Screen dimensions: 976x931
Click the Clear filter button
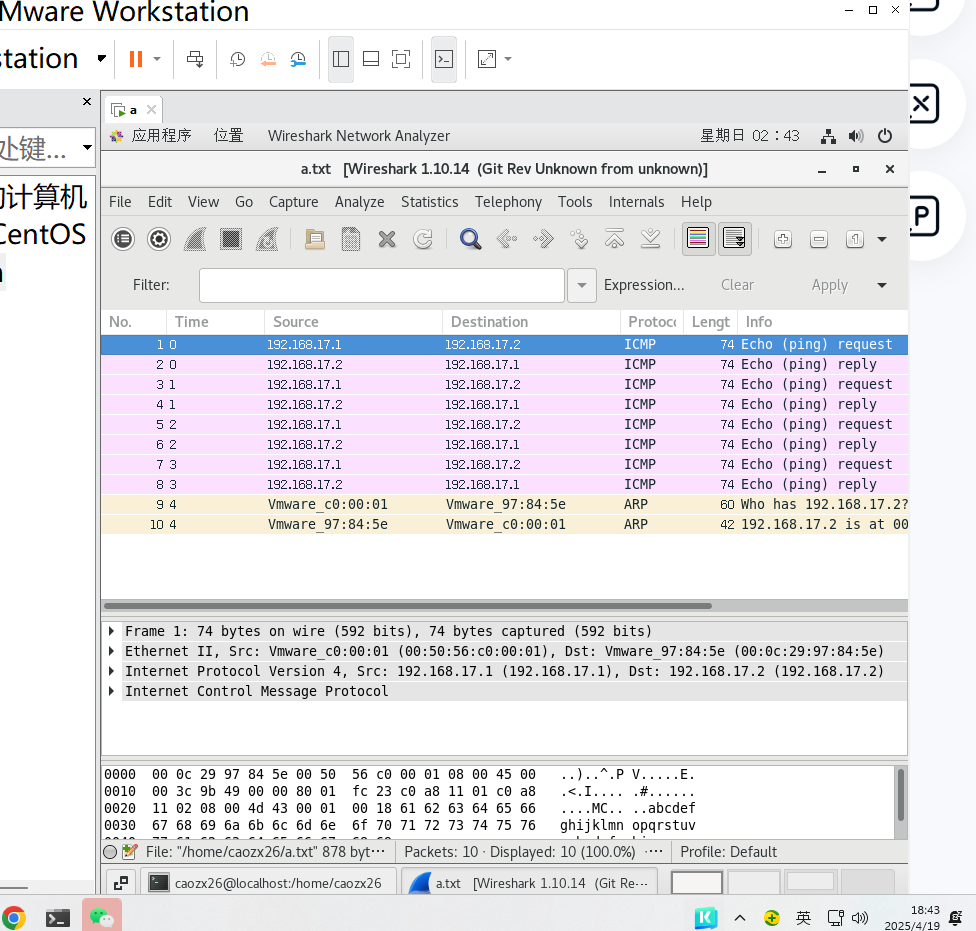pyautogui.click(x=737, y=285)
